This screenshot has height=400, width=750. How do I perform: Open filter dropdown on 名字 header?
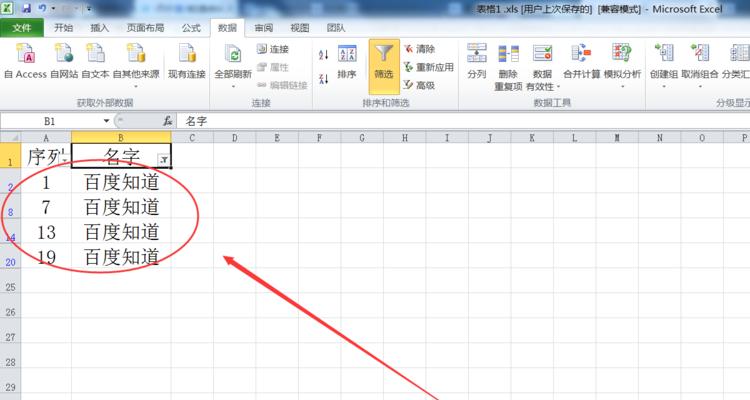(164, 160)
